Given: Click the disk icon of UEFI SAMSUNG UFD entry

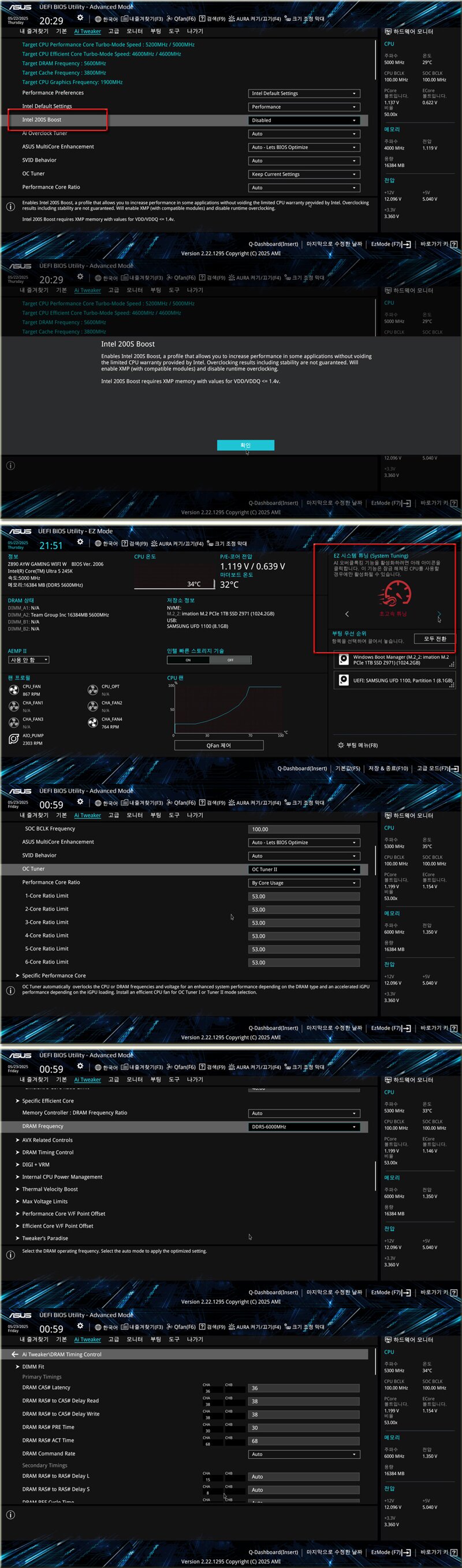Looking at the screenshot, I should (343, 680).
